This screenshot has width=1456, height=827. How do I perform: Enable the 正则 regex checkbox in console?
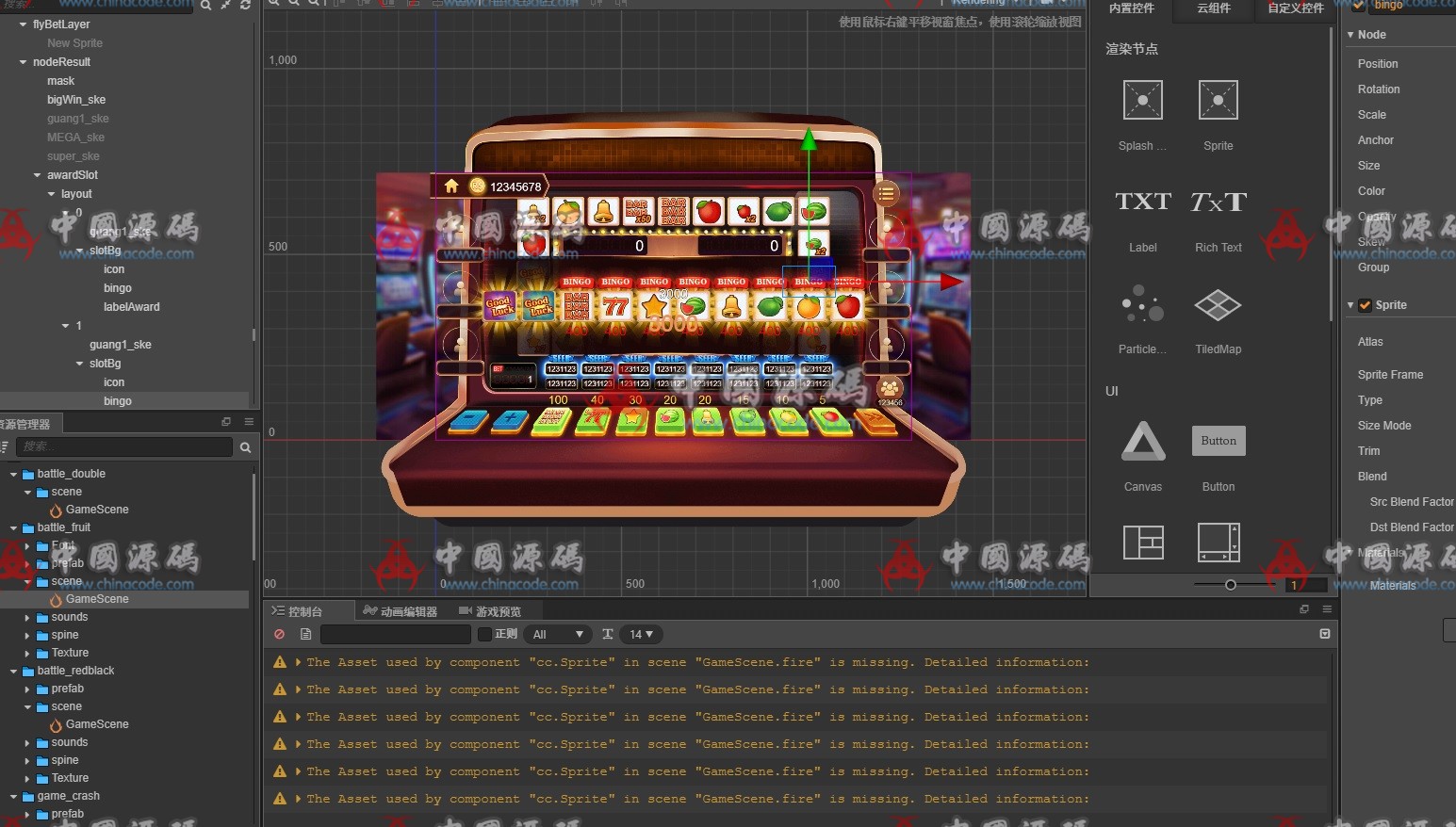click(x=485, y=634)
